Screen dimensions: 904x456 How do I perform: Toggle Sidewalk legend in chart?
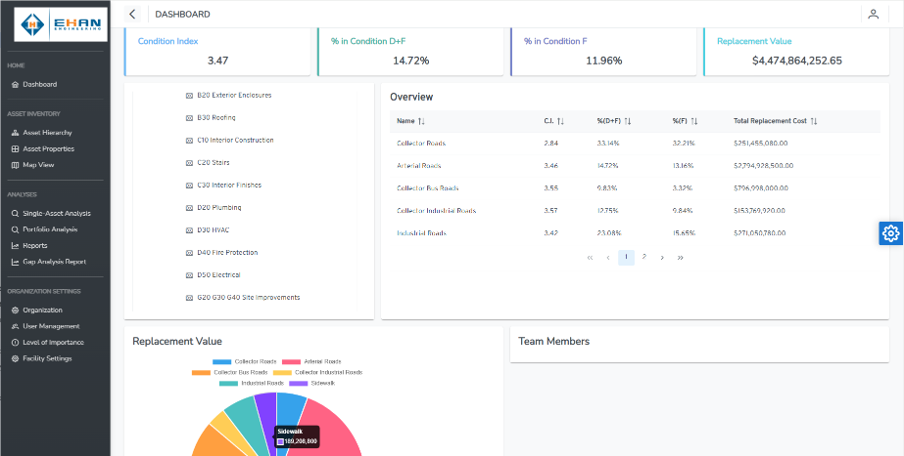click(x=312, y=383)
